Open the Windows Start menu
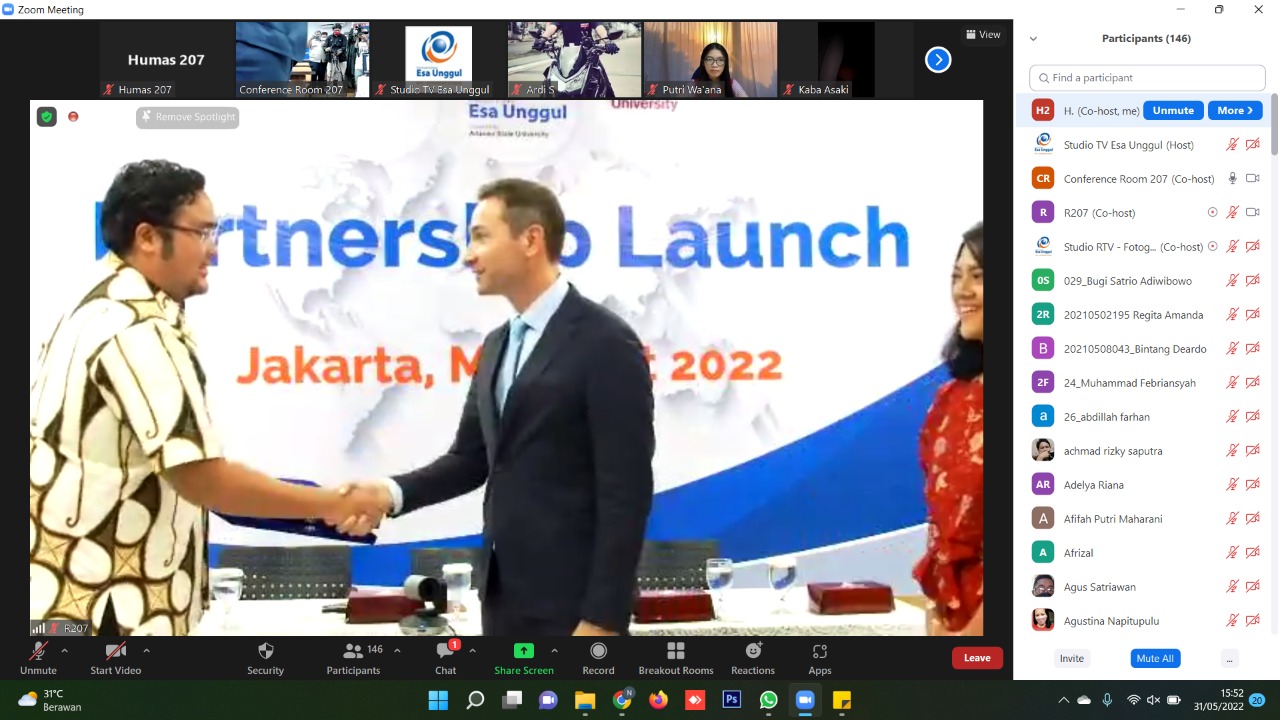This screenshot has height=720, width=1280. (x=438, y=700)
